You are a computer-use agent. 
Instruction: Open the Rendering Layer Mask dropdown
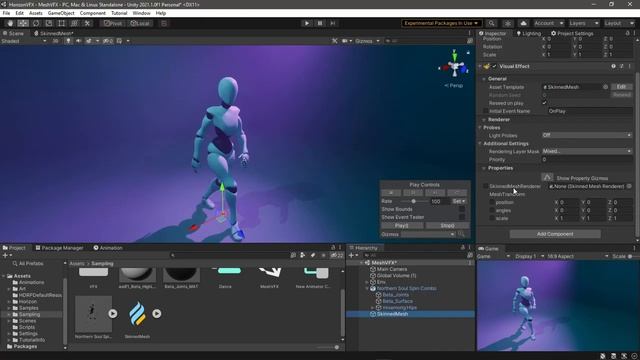tap(587, 151)
